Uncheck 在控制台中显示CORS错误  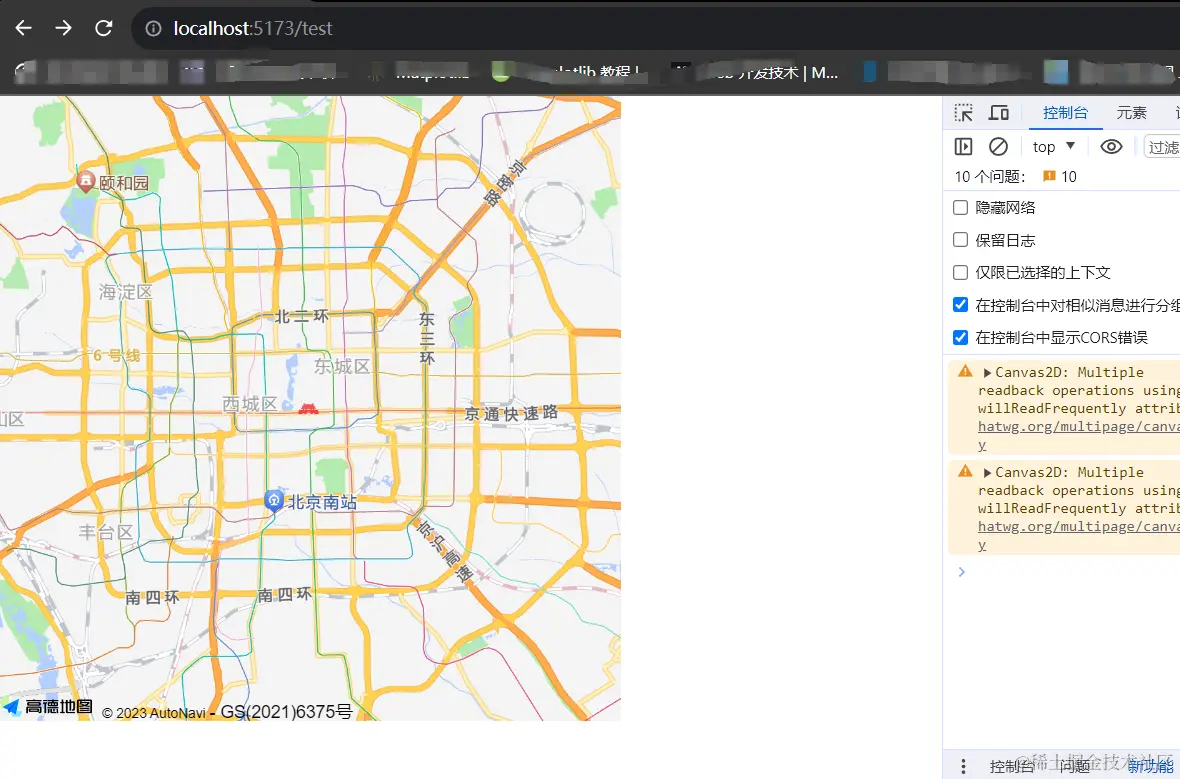(960, 336)
